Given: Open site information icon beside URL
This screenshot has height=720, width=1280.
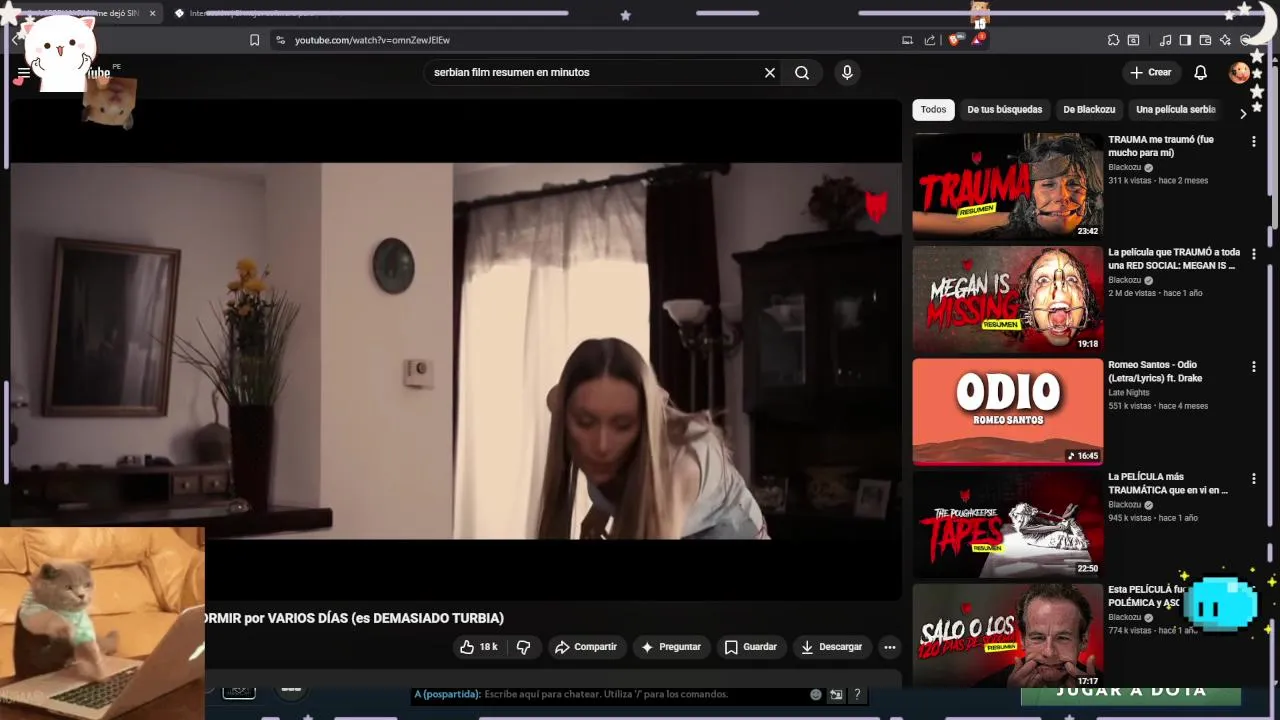Looking at the screenshot, I should 280,40.
